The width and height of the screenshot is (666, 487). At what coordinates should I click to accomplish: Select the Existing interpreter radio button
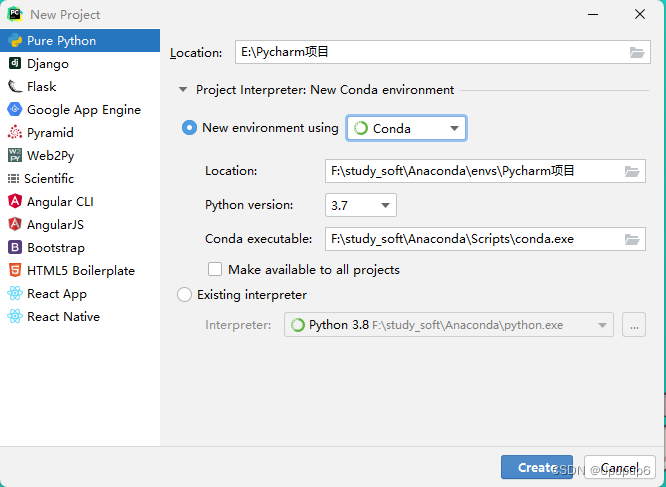(184, 295)
